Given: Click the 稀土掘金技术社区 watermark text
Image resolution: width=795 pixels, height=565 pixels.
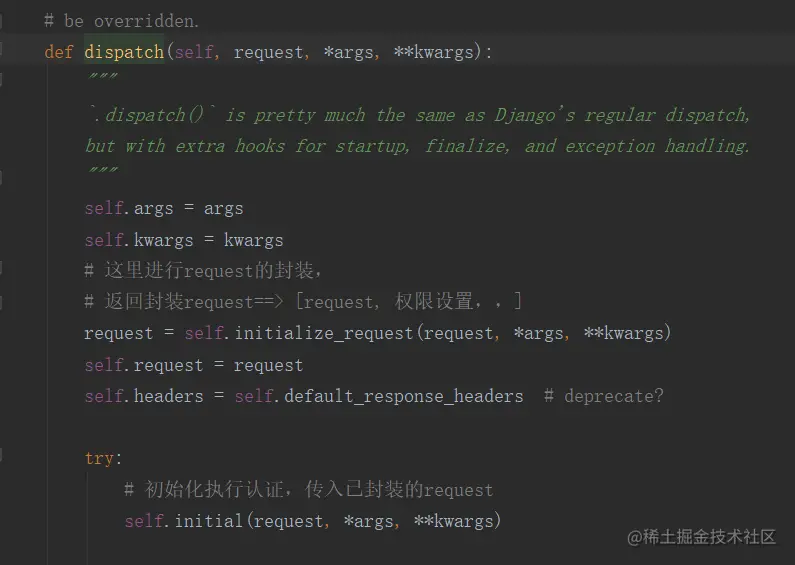Looking at the screenshot, I should click(x=702, y=537).
